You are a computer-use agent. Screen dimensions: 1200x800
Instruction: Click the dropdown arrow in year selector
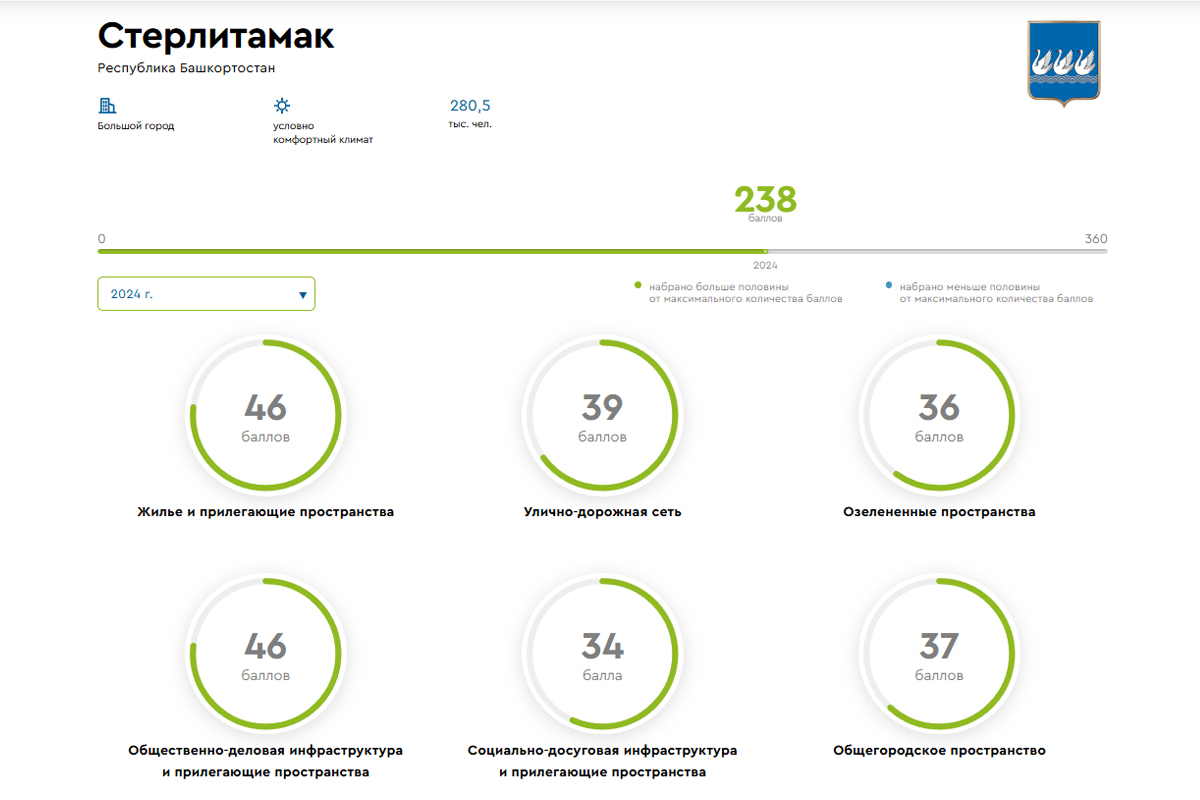point(302,295)
